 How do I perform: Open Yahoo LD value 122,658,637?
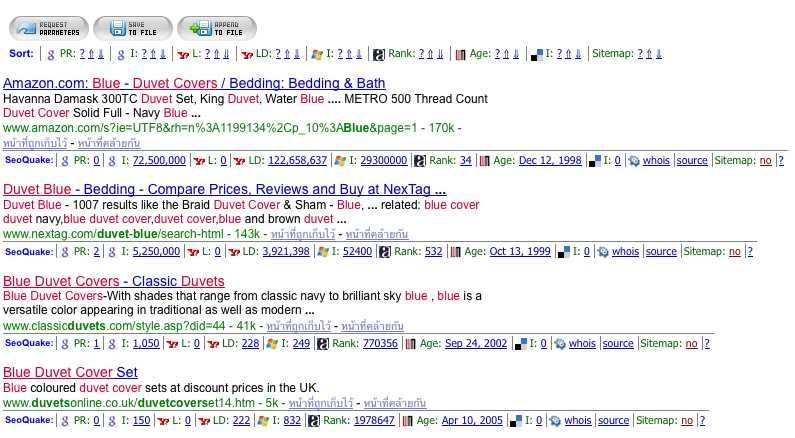point(298,161)
